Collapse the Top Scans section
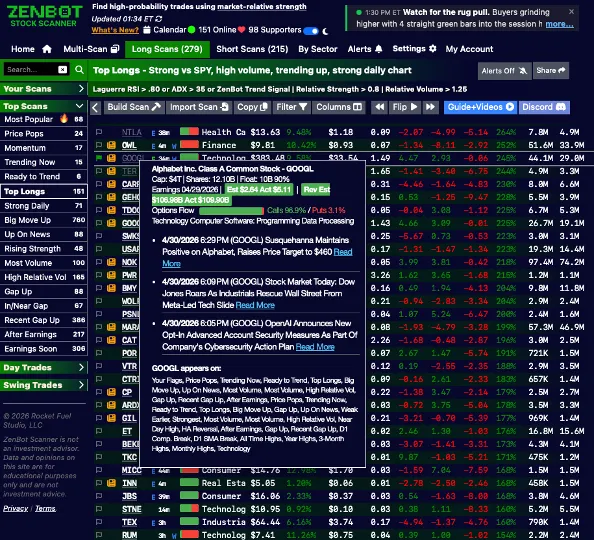 click(44, 106)
